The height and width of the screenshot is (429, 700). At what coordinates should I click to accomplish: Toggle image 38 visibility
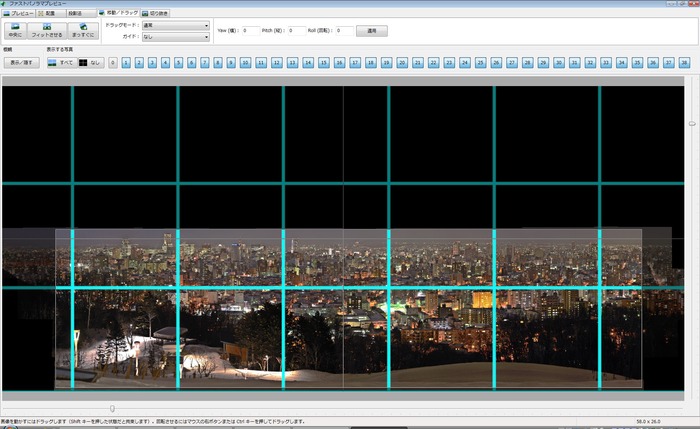(x=684, y=62)
